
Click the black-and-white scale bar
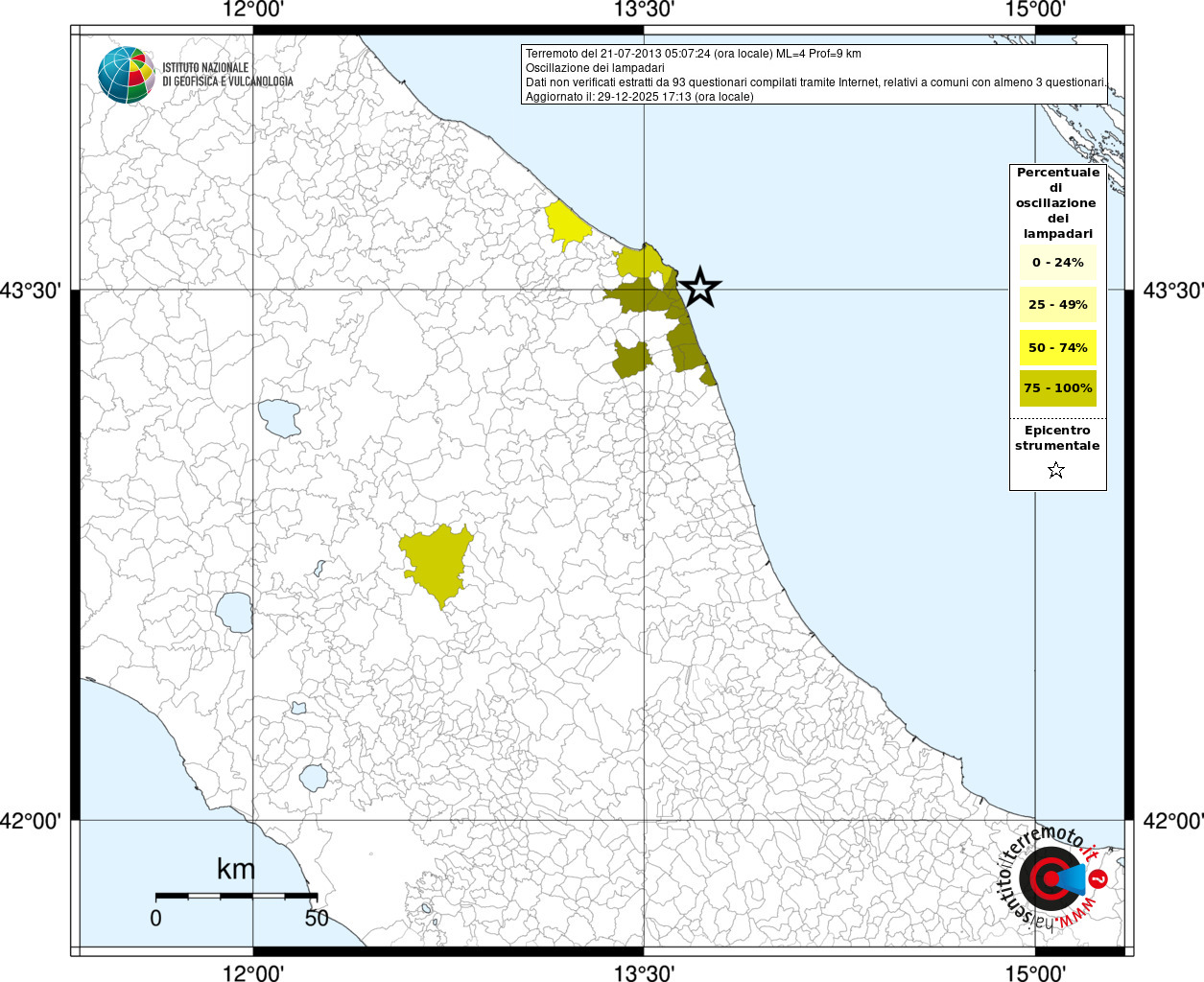[236, 896]
